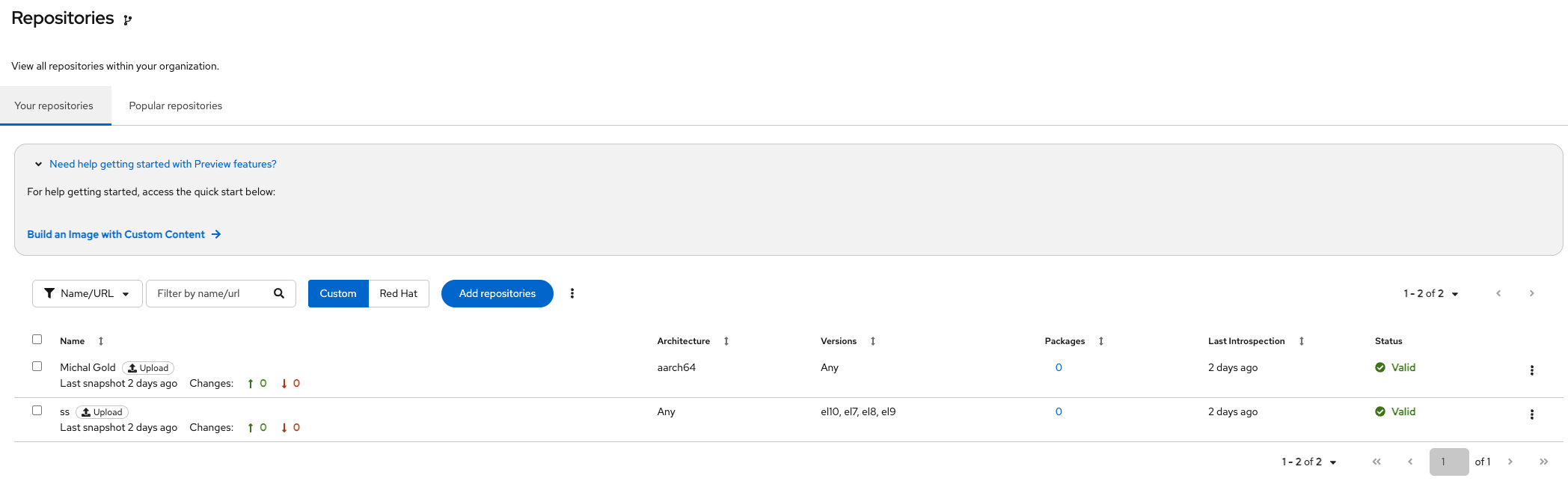Switch to Popular repositories tab
Image resolution: width=1568 pixels, height=484 pixels.
175,105
